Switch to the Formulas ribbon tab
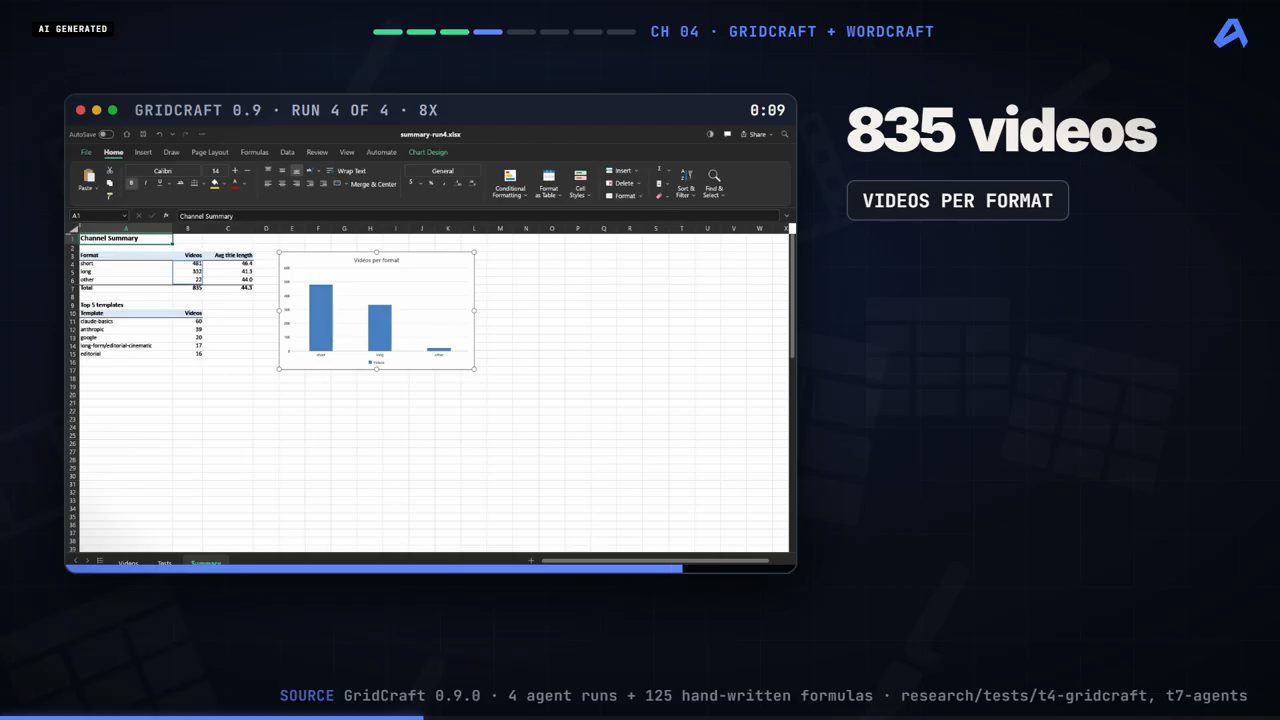This screenshot has height=720, width=1280. point(254,152)
